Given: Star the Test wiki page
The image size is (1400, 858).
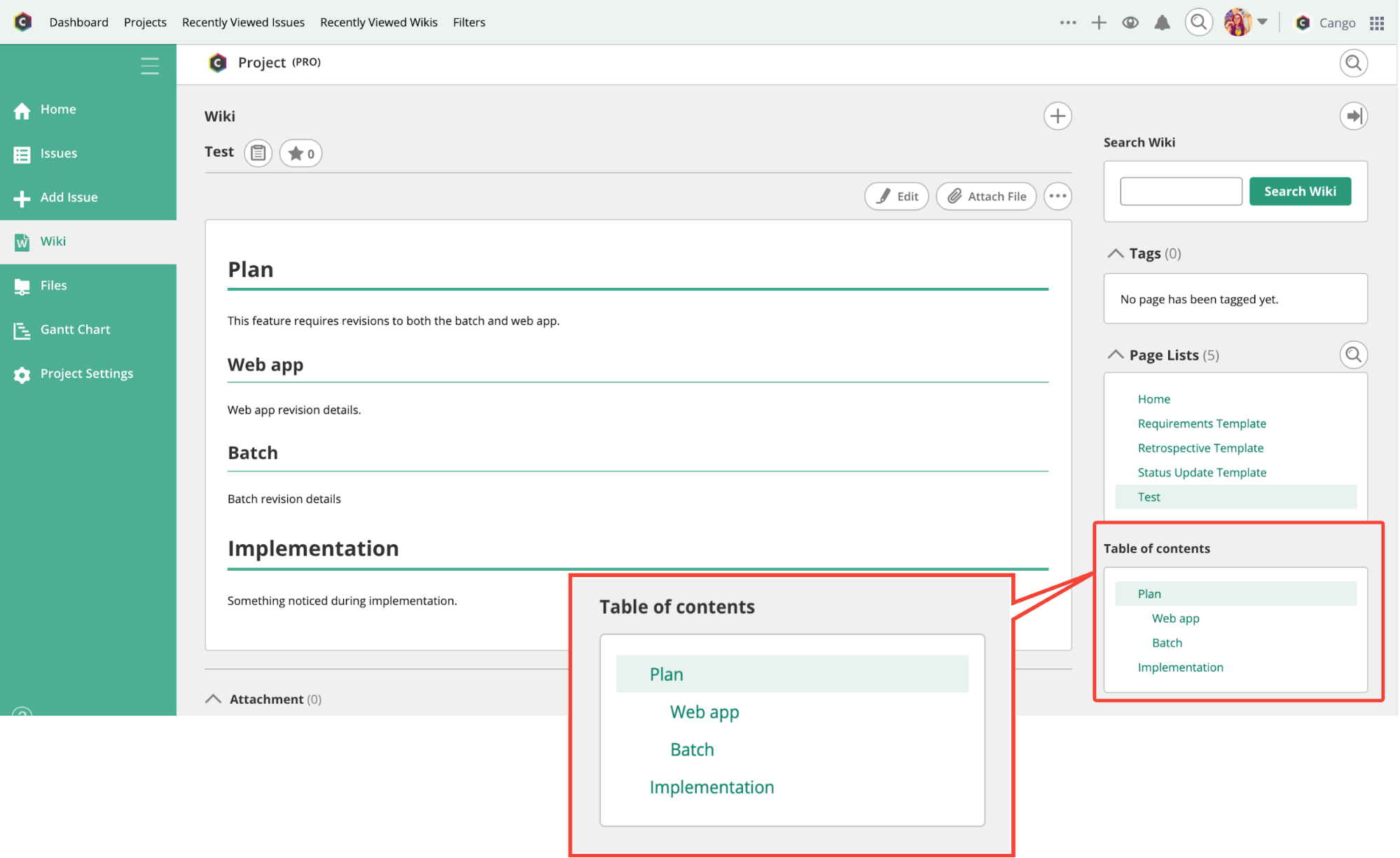Looking at the screenshot, I should [x=301, y=153].
